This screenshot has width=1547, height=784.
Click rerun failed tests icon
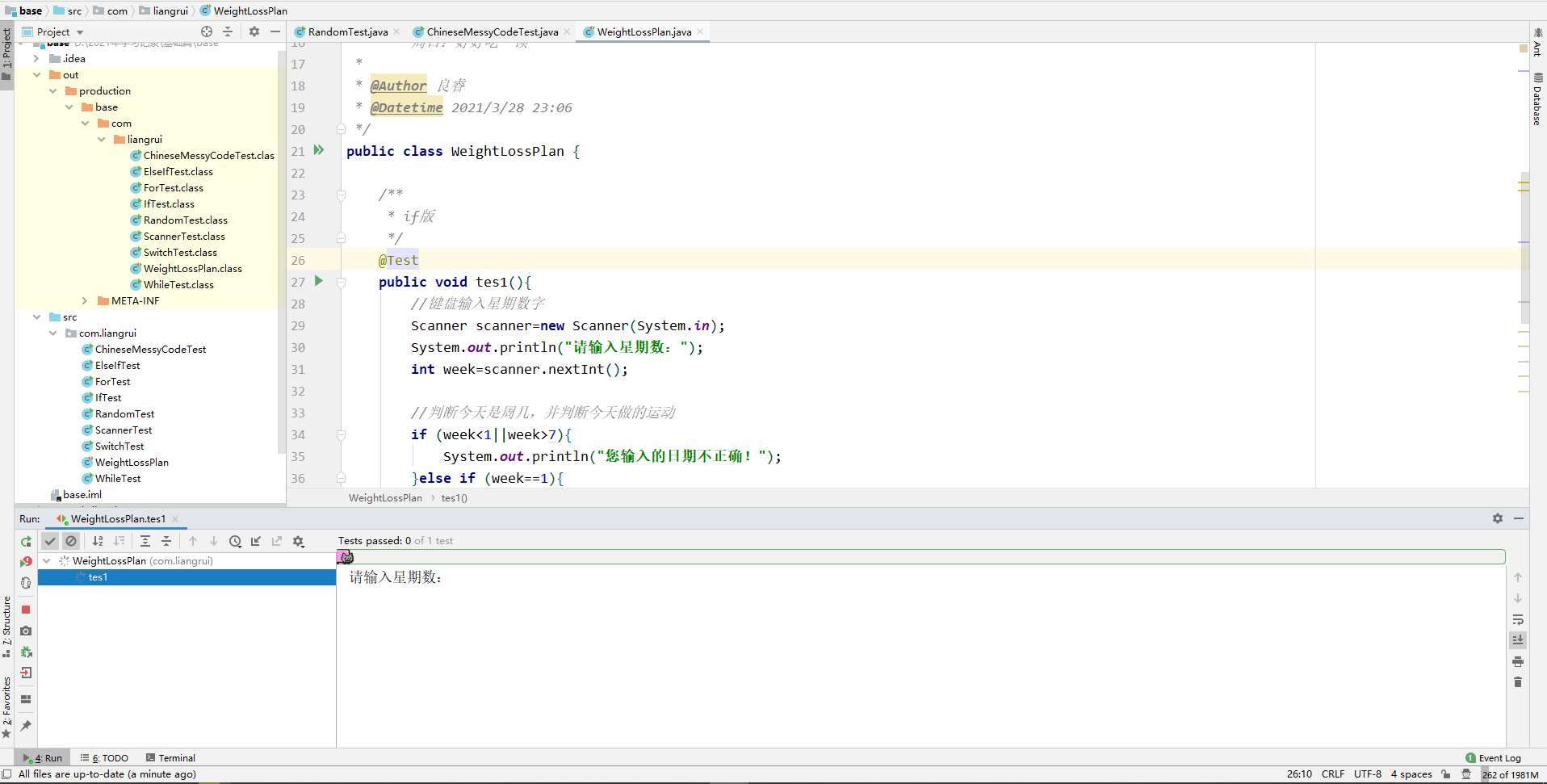26,562
